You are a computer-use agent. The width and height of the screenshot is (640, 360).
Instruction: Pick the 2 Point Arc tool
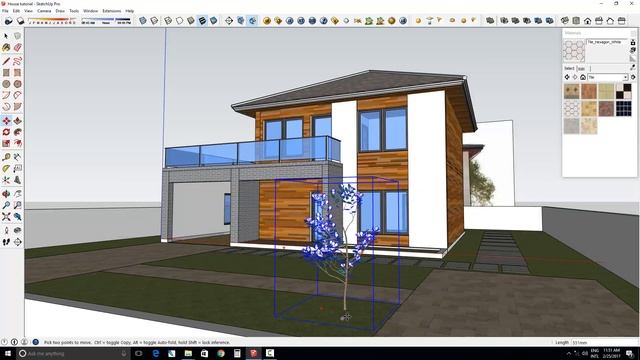click(x=18, y=96)
